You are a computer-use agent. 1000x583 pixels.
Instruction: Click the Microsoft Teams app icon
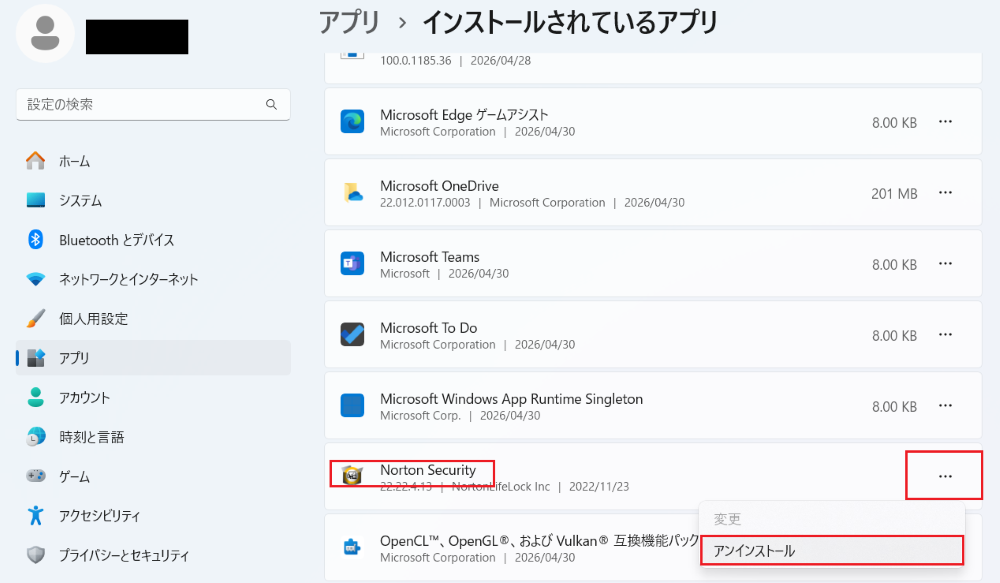352,263
